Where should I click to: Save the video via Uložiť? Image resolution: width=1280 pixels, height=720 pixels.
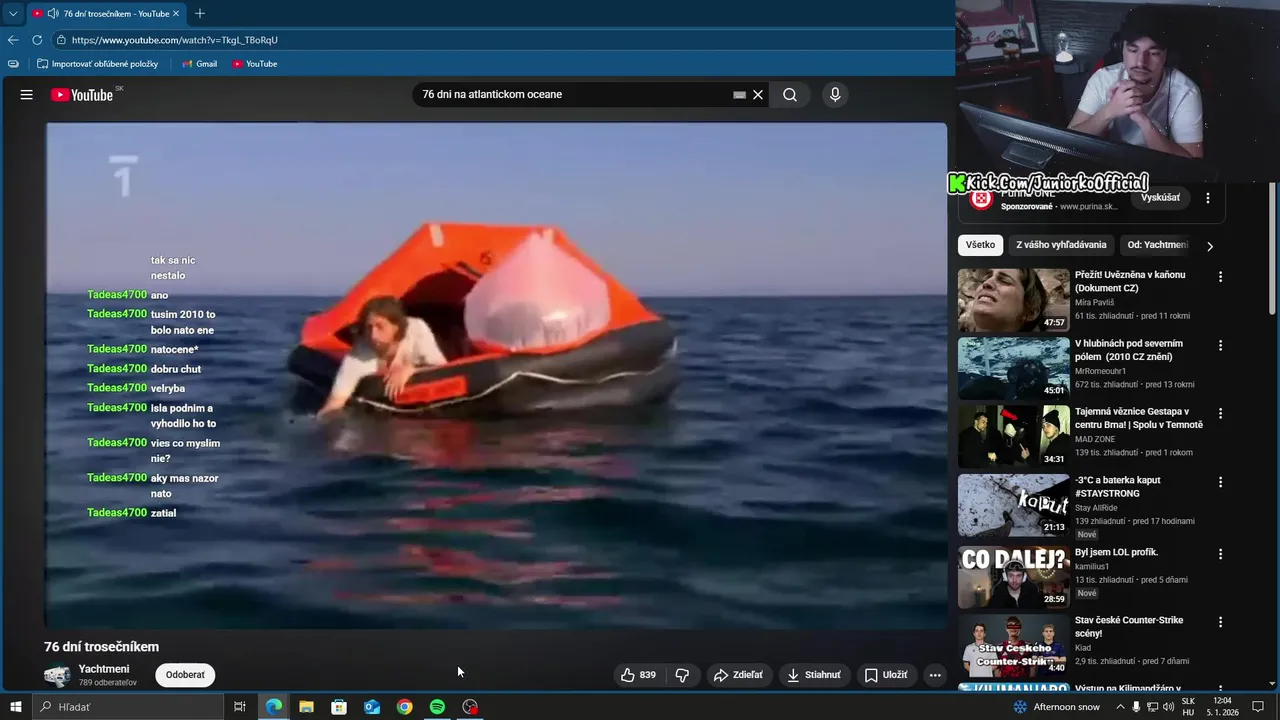tap(886, 675)
